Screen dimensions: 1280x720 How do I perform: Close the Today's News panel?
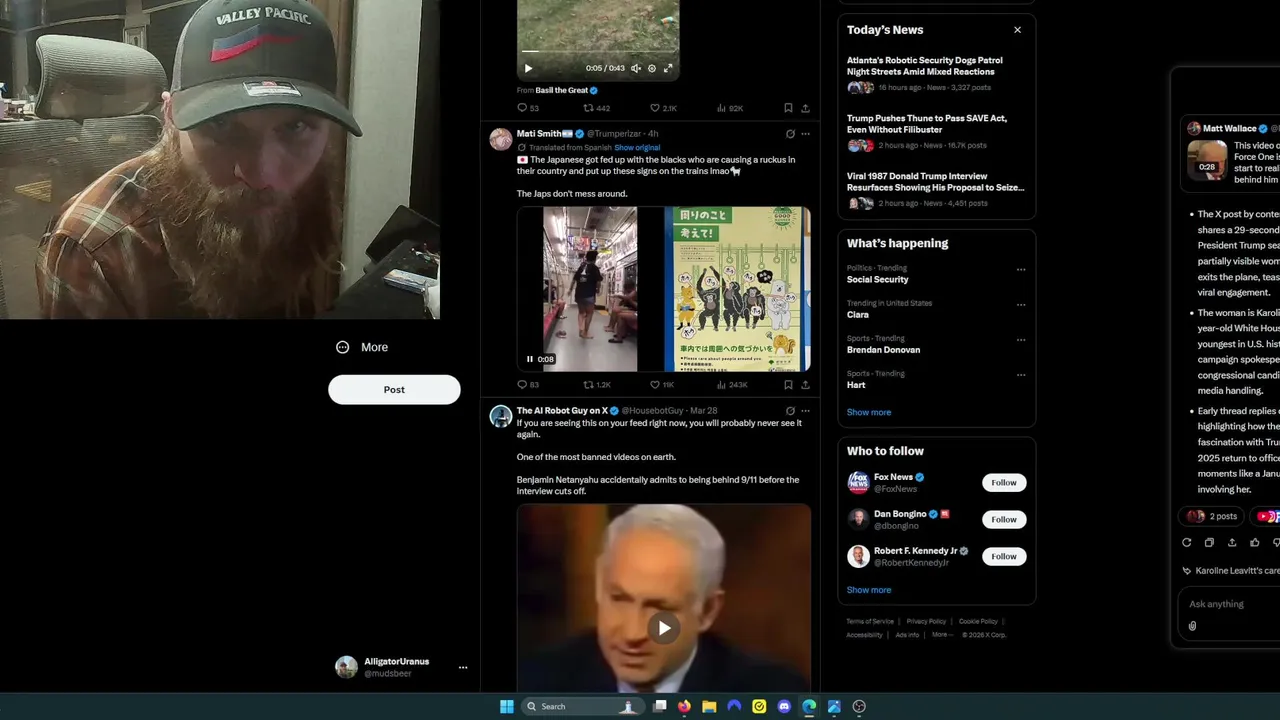tap(1017, 30)
